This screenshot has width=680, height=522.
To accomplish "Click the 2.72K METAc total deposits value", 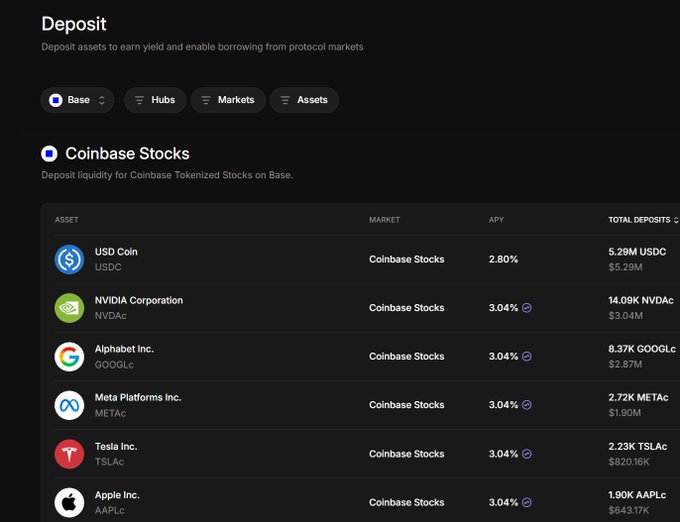I will (638, 398).
